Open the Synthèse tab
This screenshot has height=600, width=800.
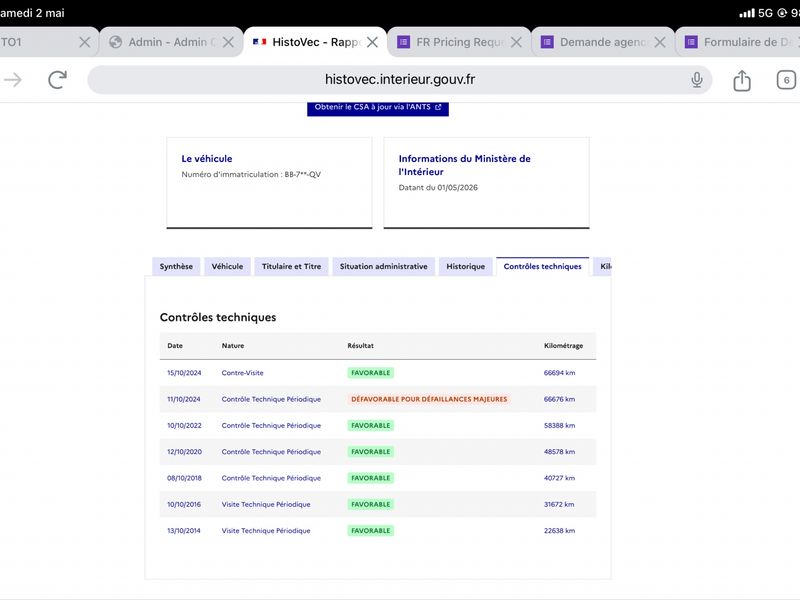(x=176, y=266)
